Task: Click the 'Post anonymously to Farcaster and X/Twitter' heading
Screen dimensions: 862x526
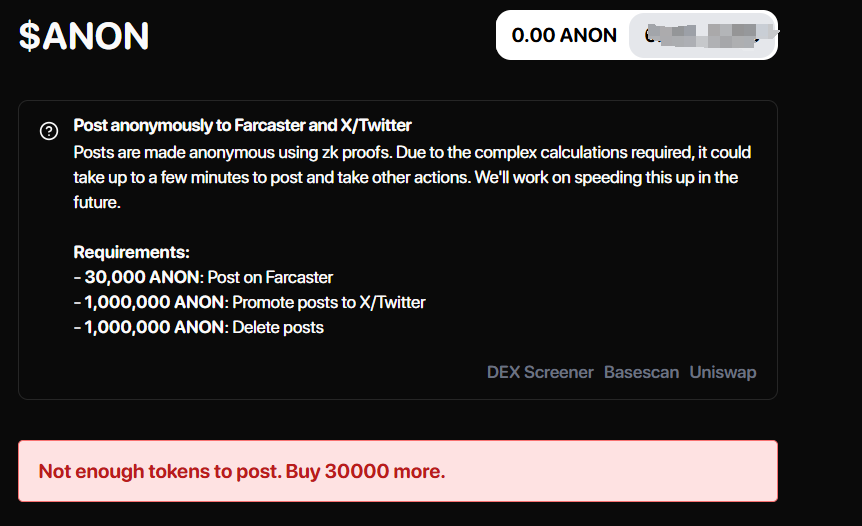Action: (x=242, y=126)
